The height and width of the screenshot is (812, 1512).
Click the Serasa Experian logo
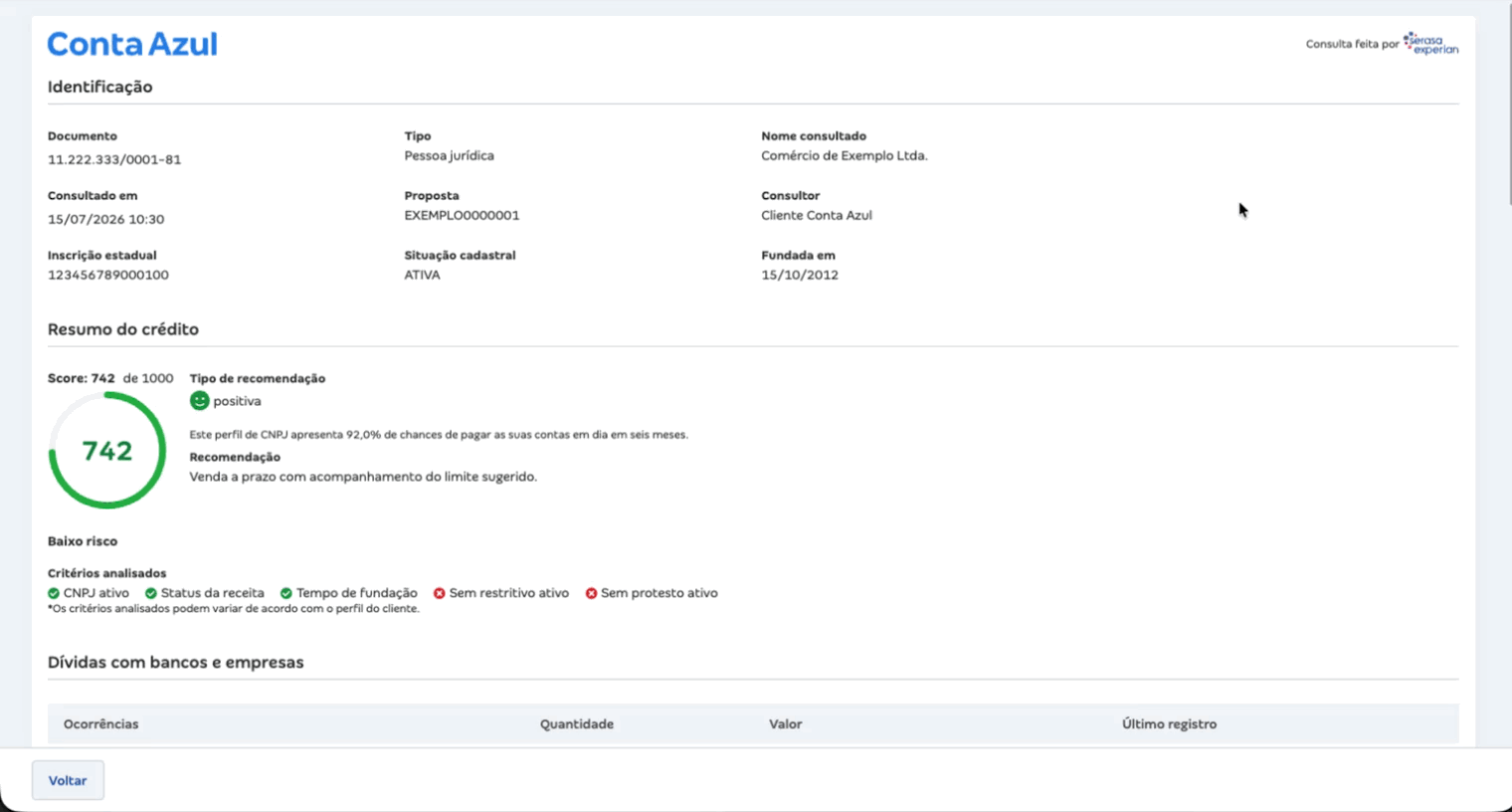pyautogui.click(x=1430, y=44)
